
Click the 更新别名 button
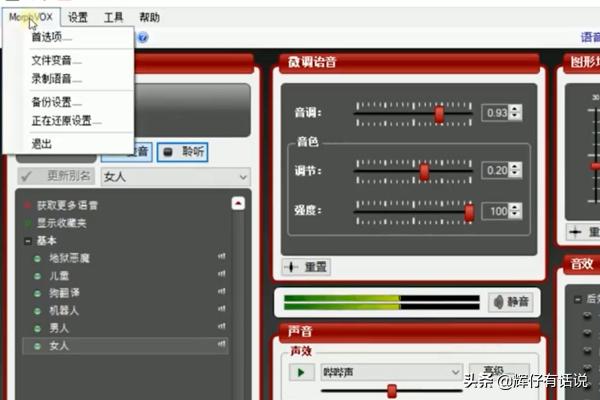[x=56, y=176]
